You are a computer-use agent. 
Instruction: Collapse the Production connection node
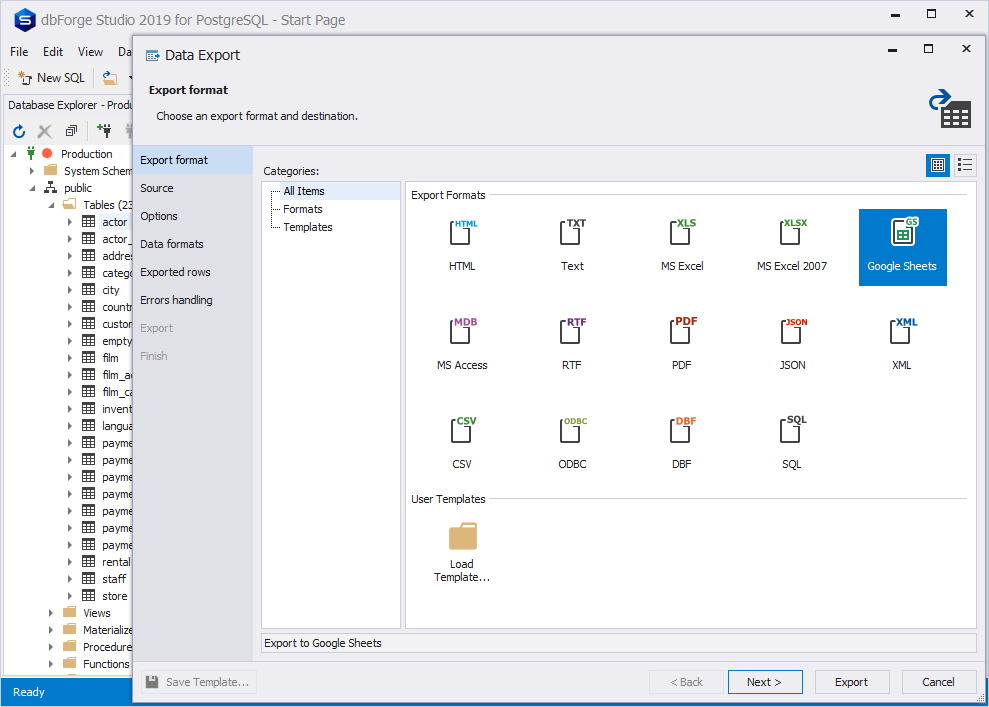click(x=14, y=154)
